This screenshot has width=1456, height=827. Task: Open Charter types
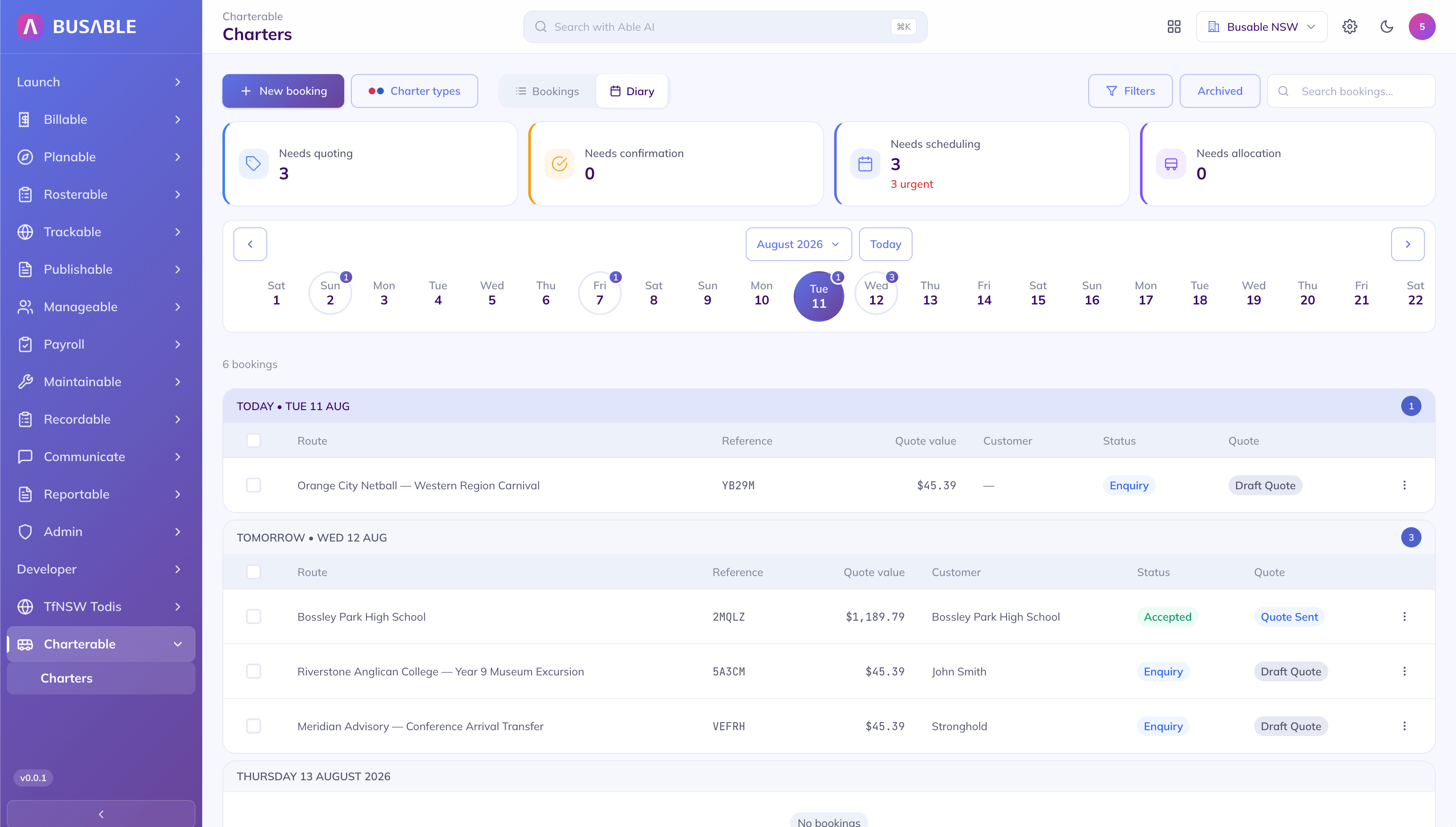tap(414, 91)
